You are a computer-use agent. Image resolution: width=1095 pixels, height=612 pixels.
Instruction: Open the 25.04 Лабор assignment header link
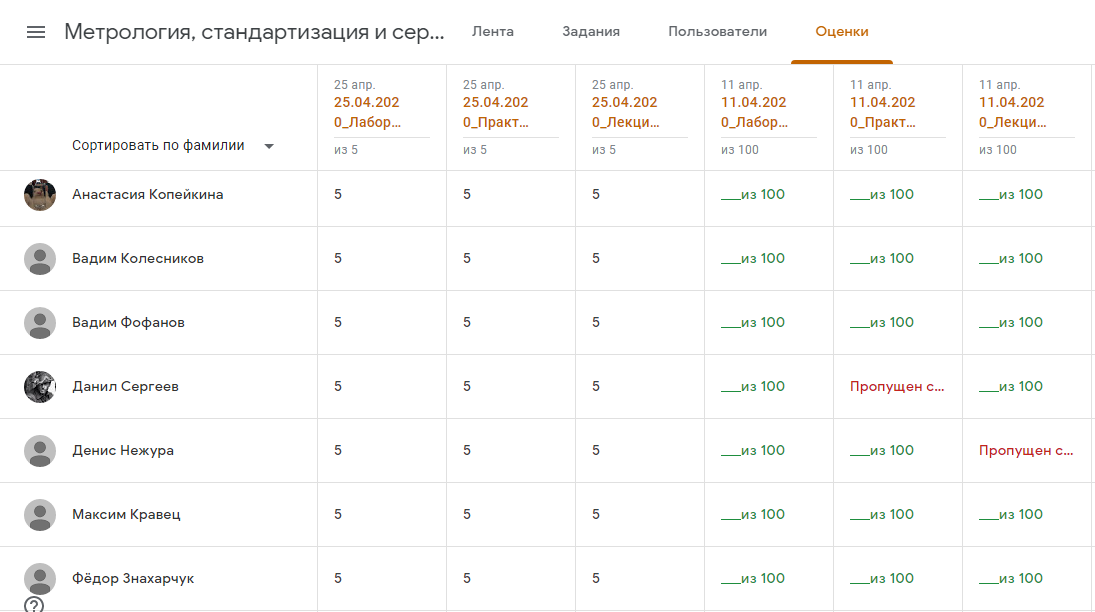(x=367, y=112)
